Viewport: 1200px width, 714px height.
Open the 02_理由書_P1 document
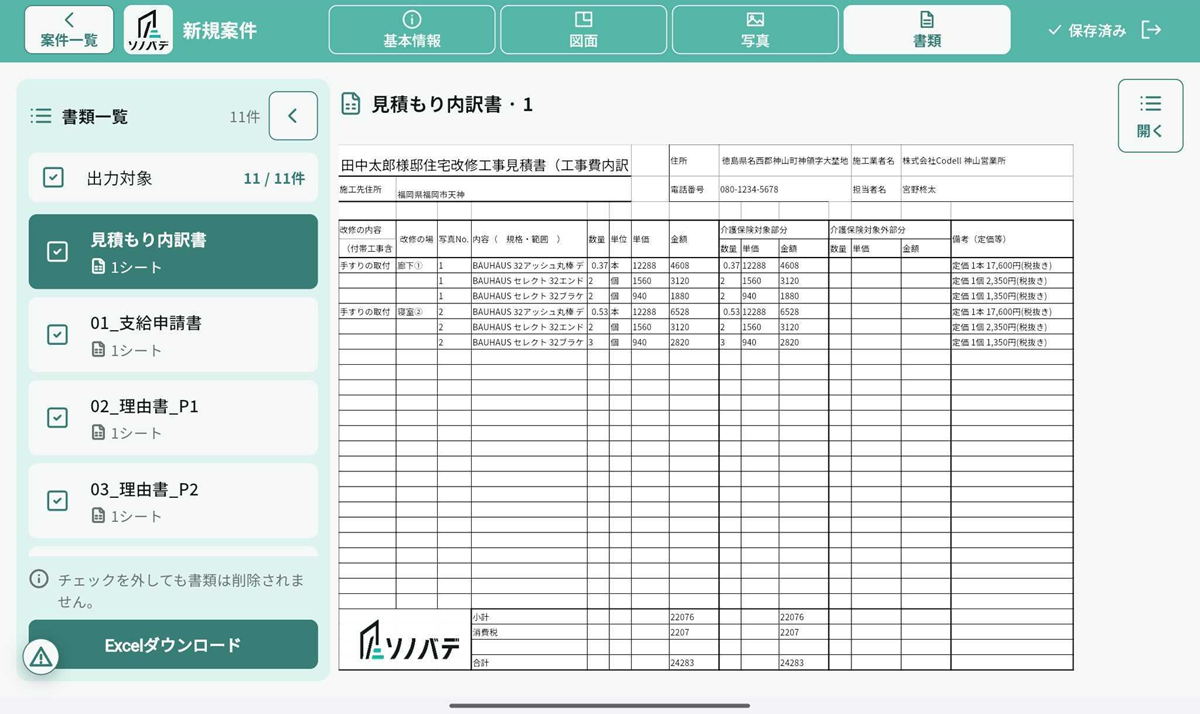click(173, 418)
